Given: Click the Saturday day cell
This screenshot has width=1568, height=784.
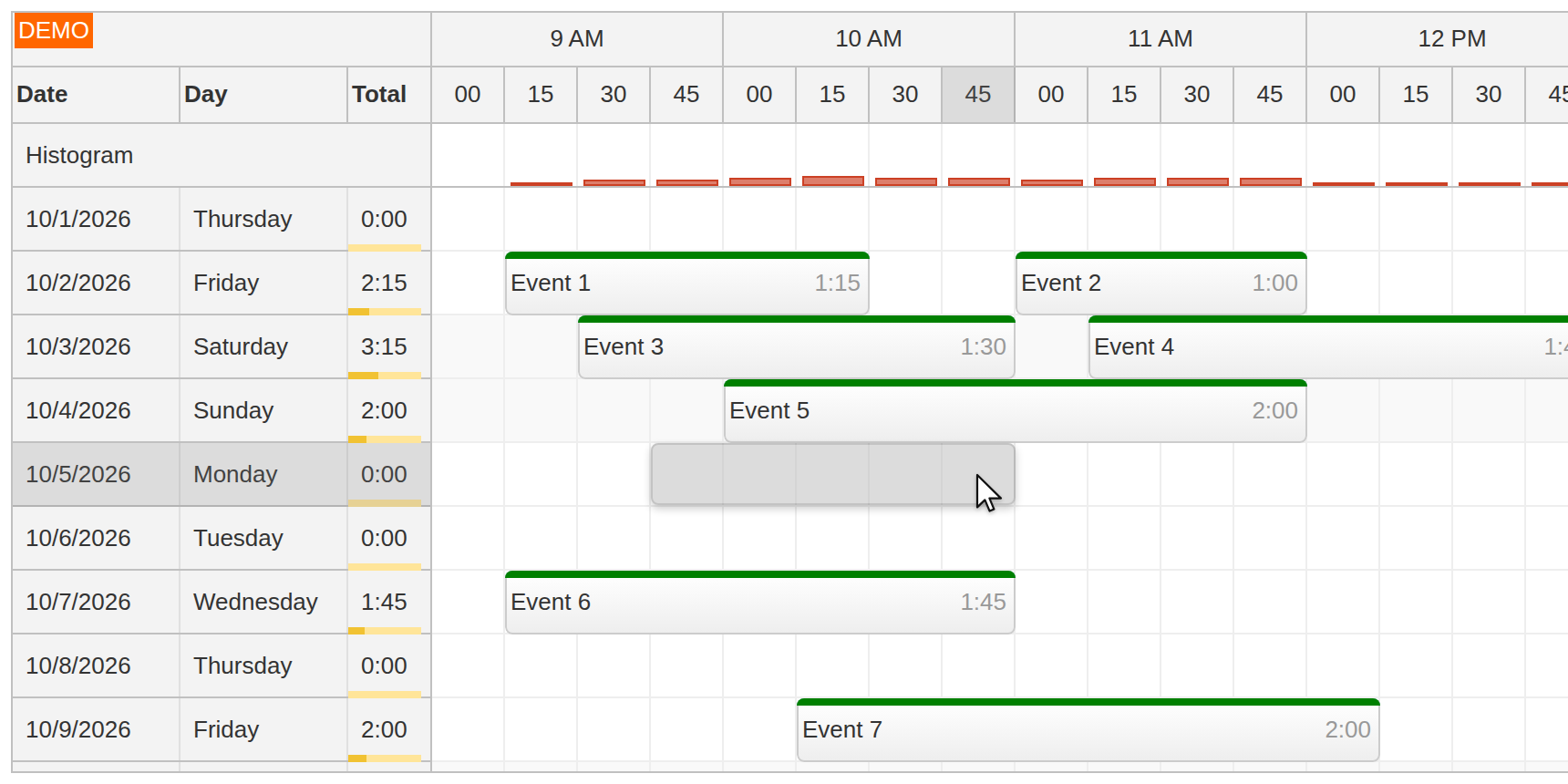Looking at the screenshot, I should pyautogui.click(x=263, y=346).
